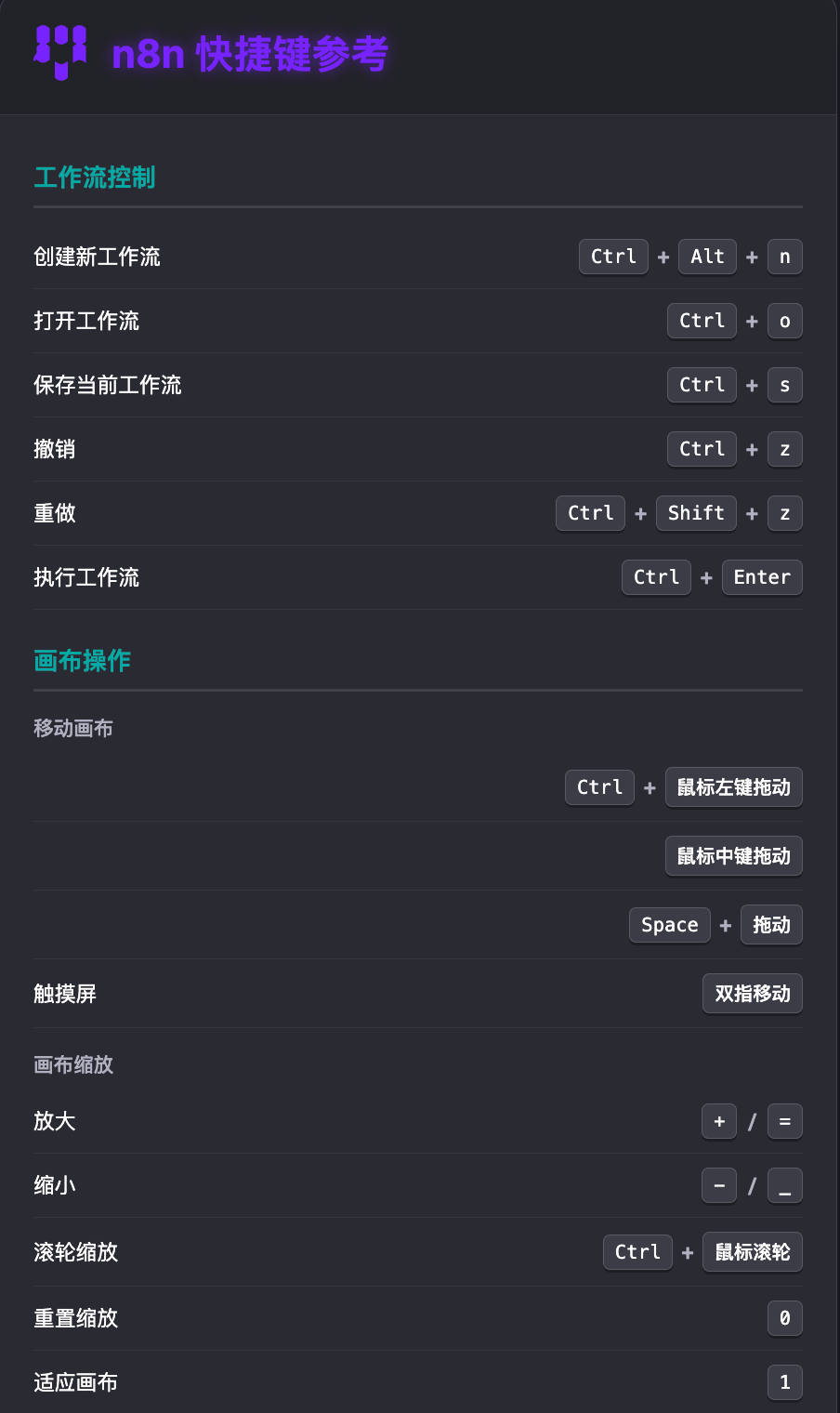840x1413 pixels.
Task: Click the '=' key for 放大
Action: point(784,1121)
